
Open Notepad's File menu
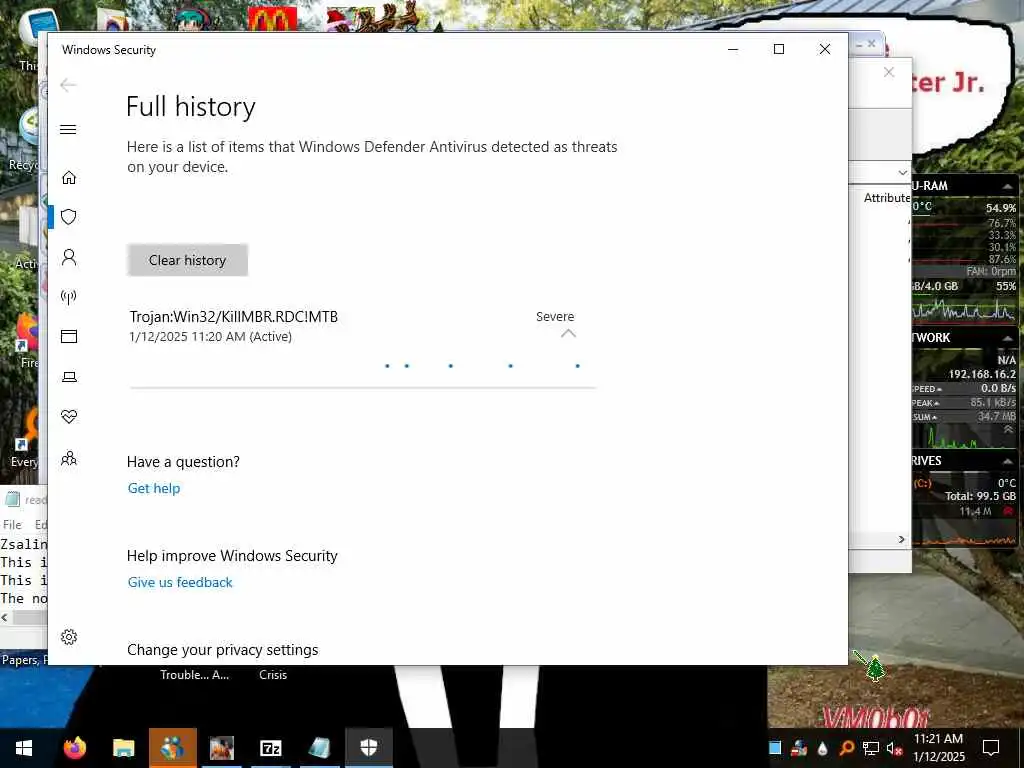(x=12, y=524)
